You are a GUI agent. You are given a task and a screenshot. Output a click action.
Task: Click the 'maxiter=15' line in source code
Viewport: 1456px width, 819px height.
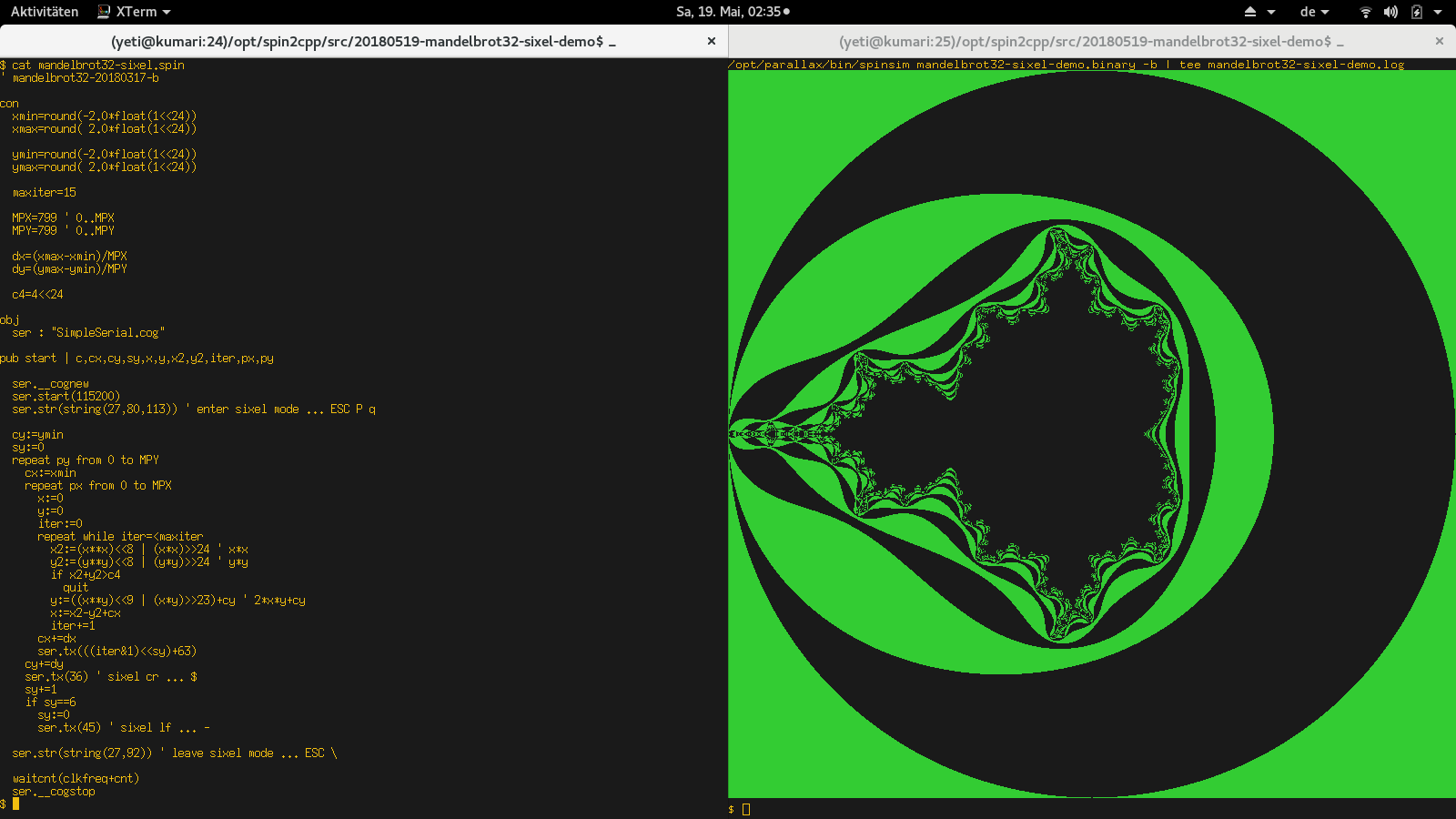coord(45,192)
